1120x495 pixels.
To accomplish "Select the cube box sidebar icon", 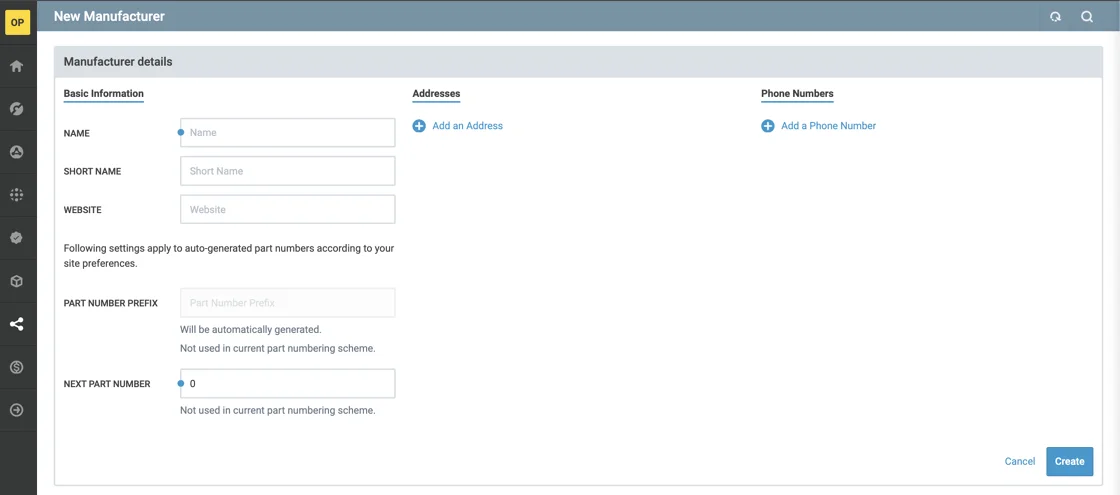I will 16,281.
